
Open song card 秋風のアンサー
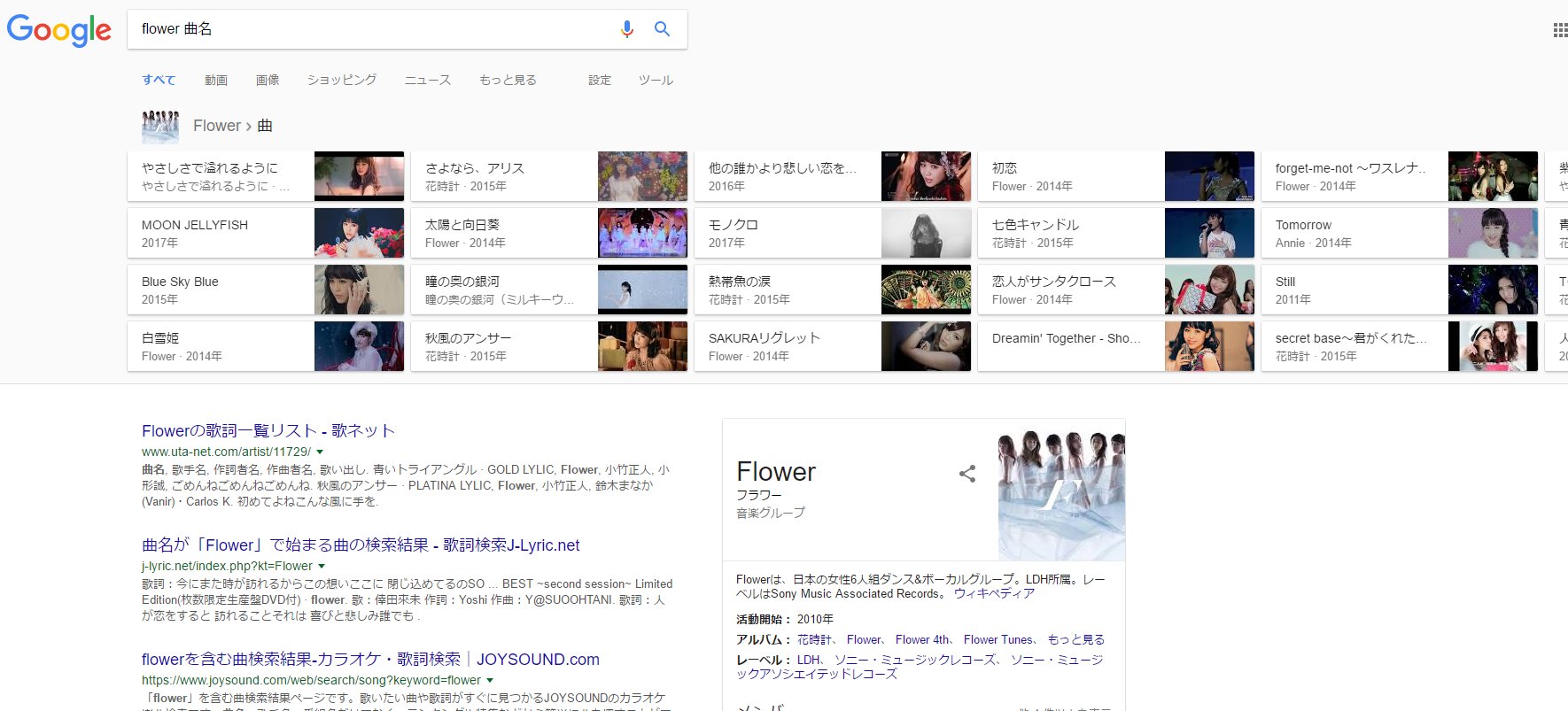(549, 346)
